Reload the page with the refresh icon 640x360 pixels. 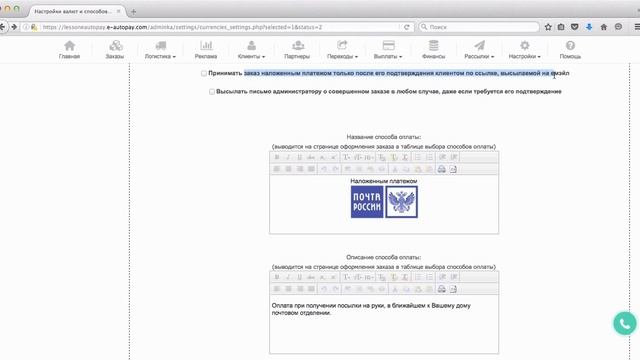coord(407,27)
